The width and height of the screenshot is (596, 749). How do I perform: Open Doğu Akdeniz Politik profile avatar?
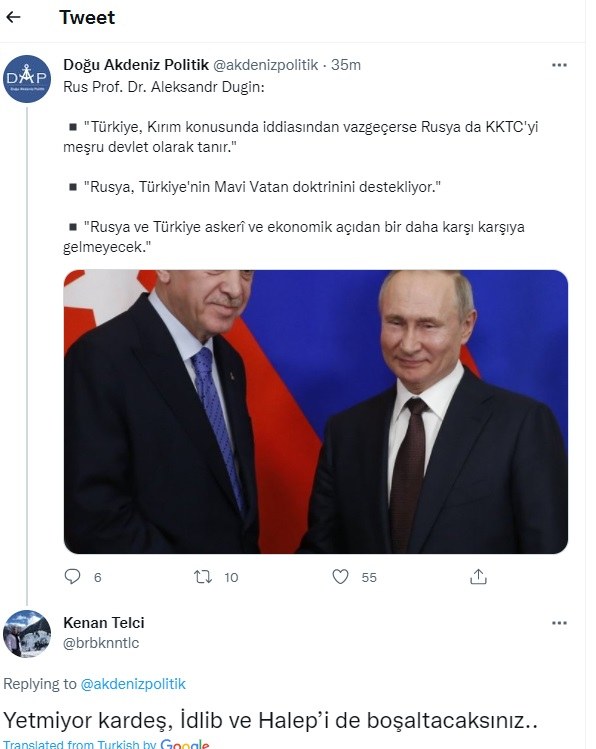tap(27, 79)
